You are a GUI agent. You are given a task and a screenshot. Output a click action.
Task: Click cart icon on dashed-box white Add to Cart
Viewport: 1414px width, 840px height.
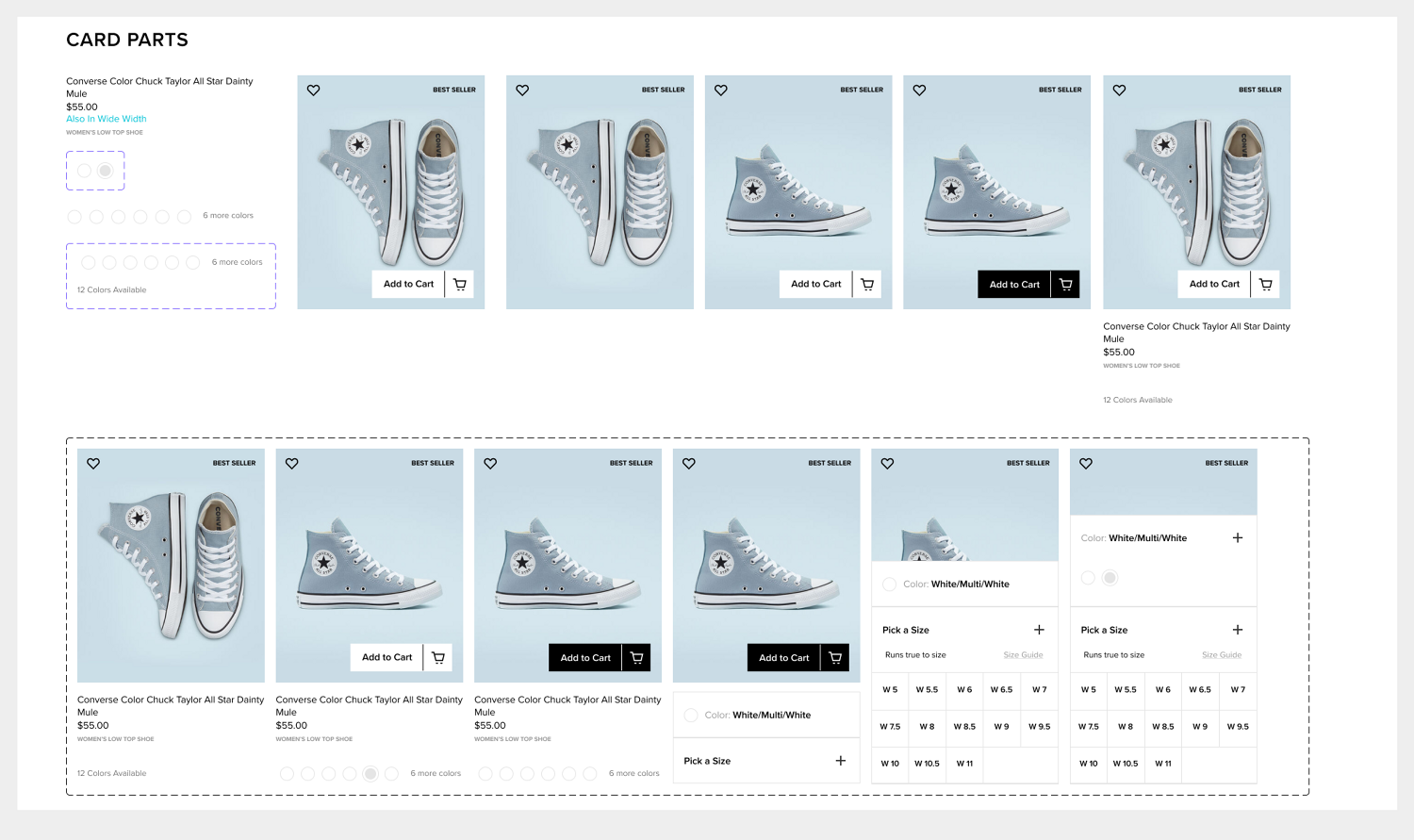pos(438,658)
